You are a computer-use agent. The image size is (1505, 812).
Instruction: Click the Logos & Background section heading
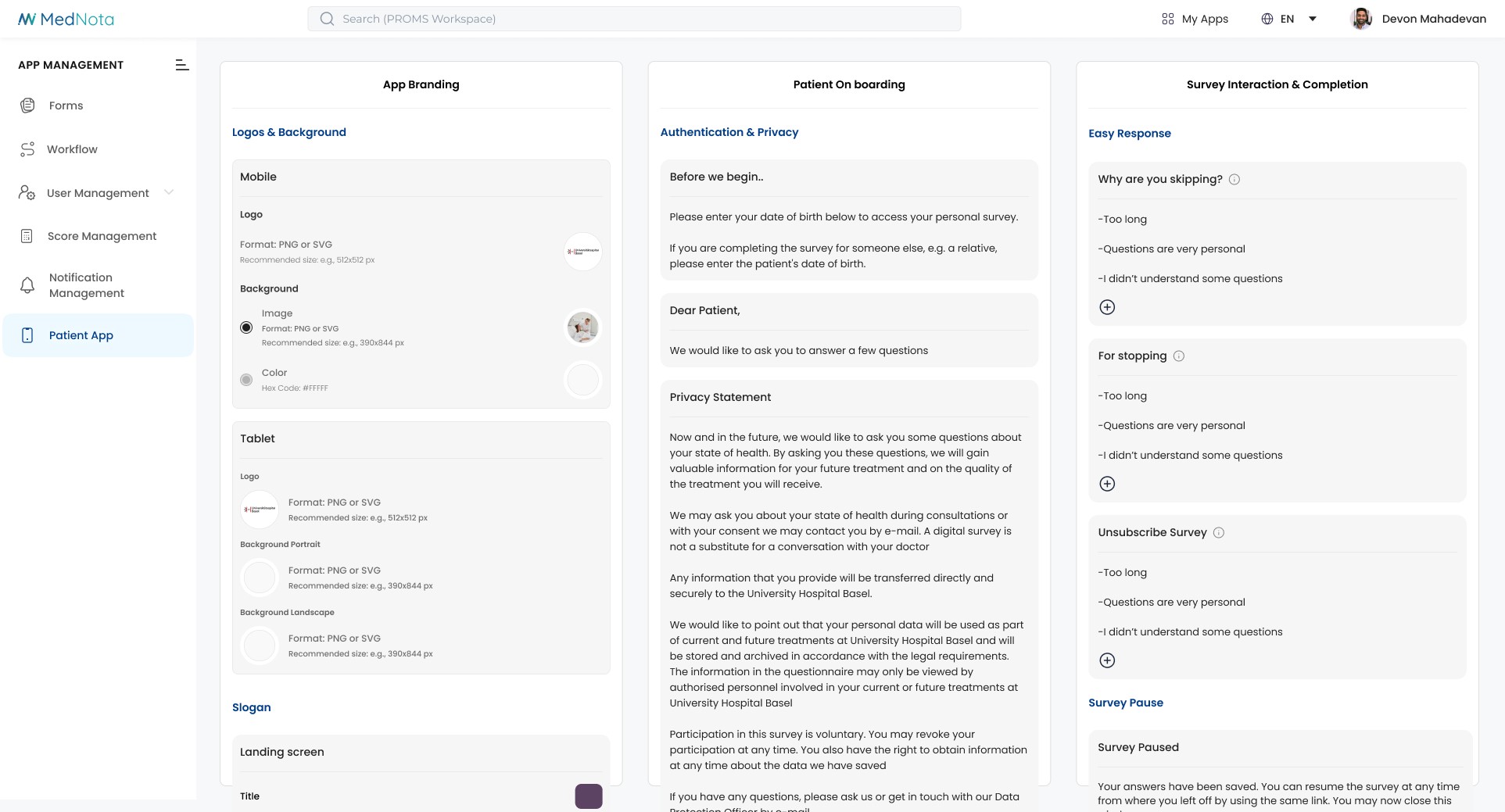click(289, 132)
